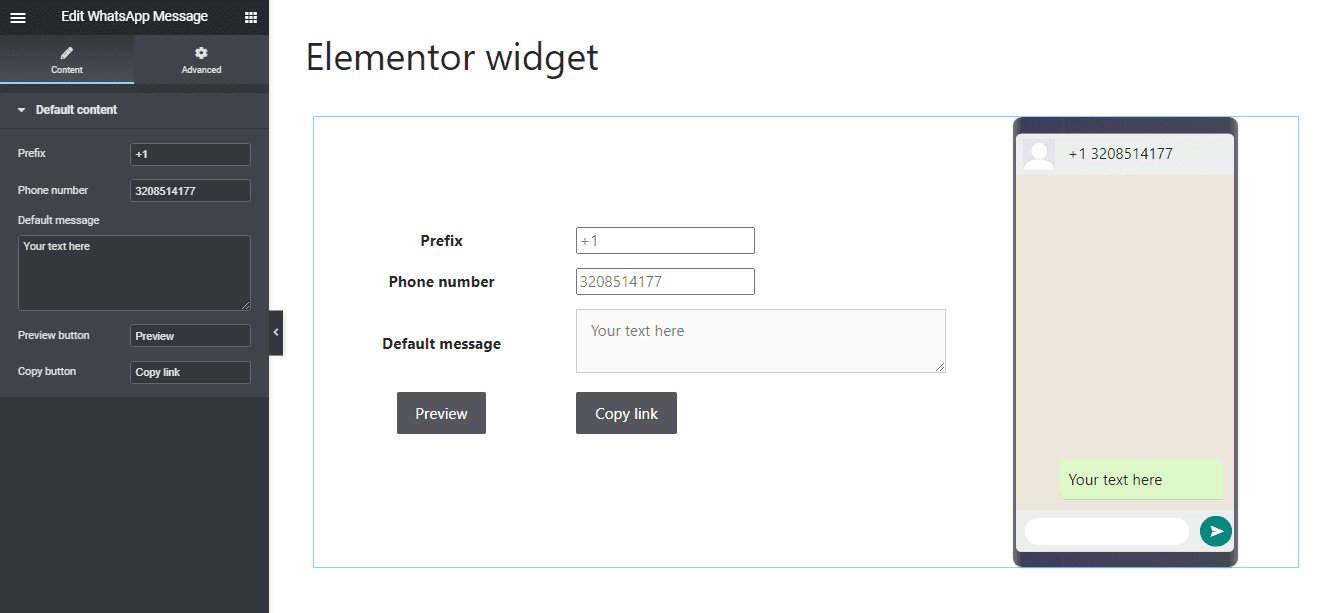1339x613 pixels.
Task: Click the chat input bar in the phone preview
Action: point(1105,530)
